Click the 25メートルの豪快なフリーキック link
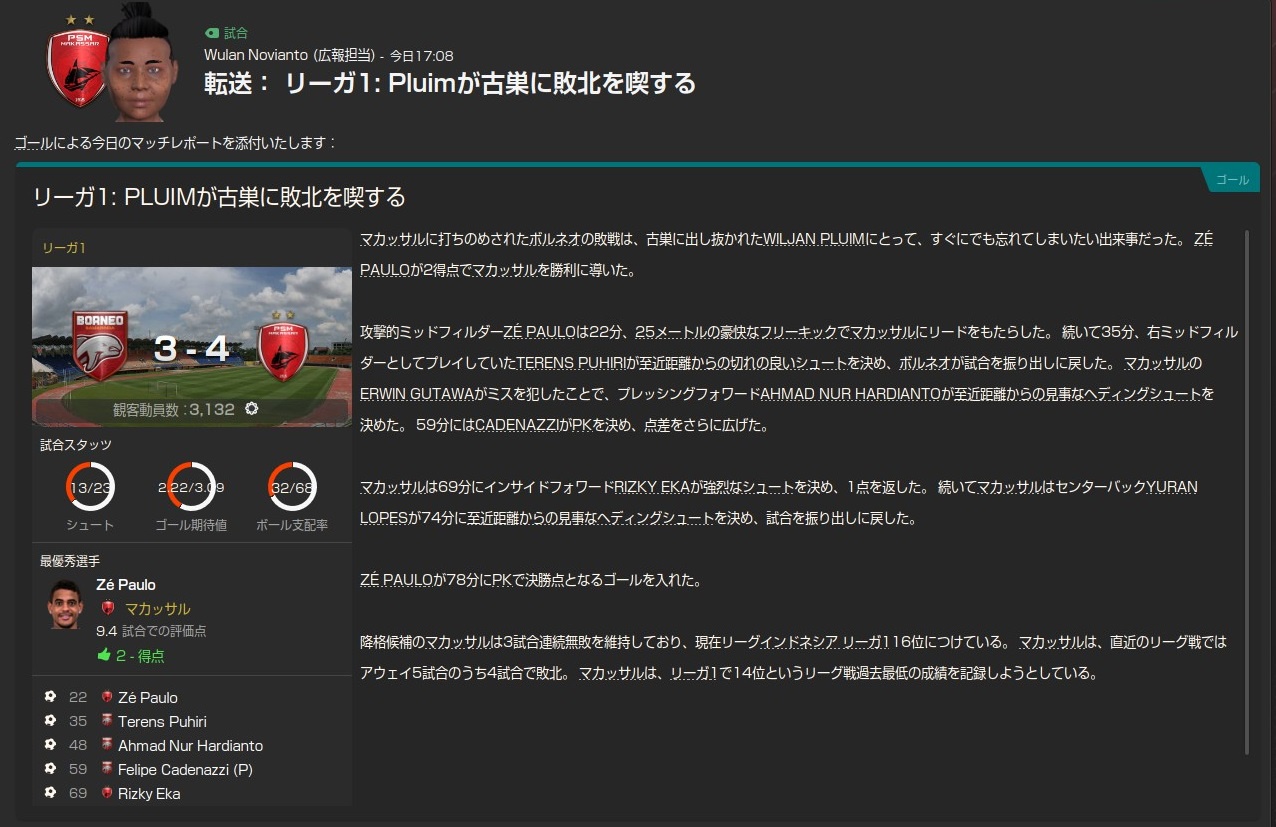 735,332
